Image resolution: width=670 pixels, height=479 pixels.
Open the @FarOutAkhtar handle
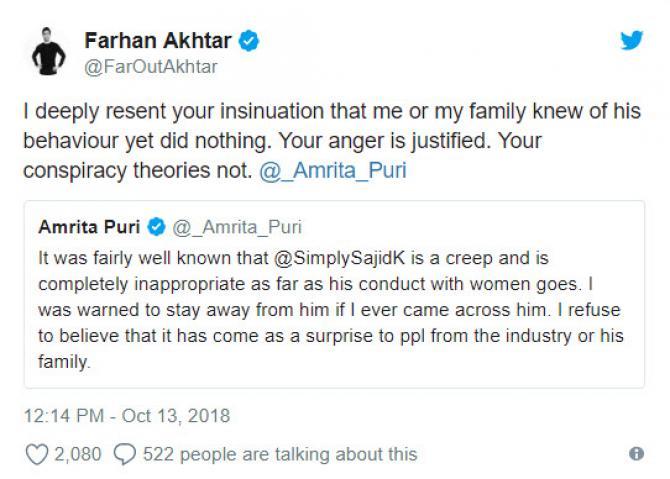151,67
